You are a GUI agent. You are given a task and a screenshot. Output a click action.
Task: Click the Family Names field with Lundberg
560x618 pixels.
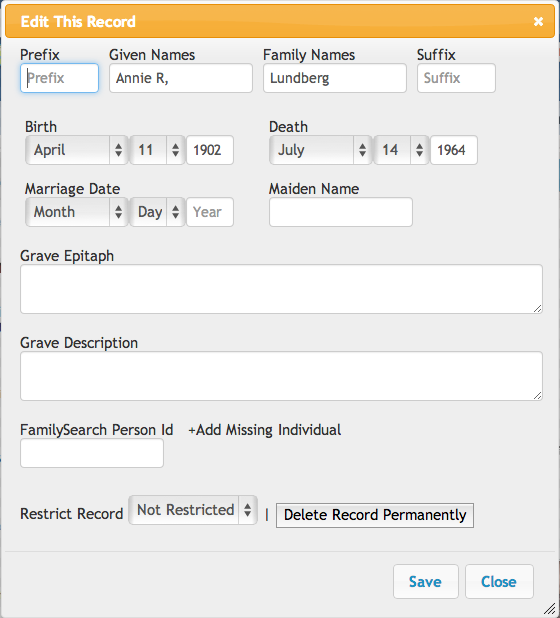(x=335, y=78)
